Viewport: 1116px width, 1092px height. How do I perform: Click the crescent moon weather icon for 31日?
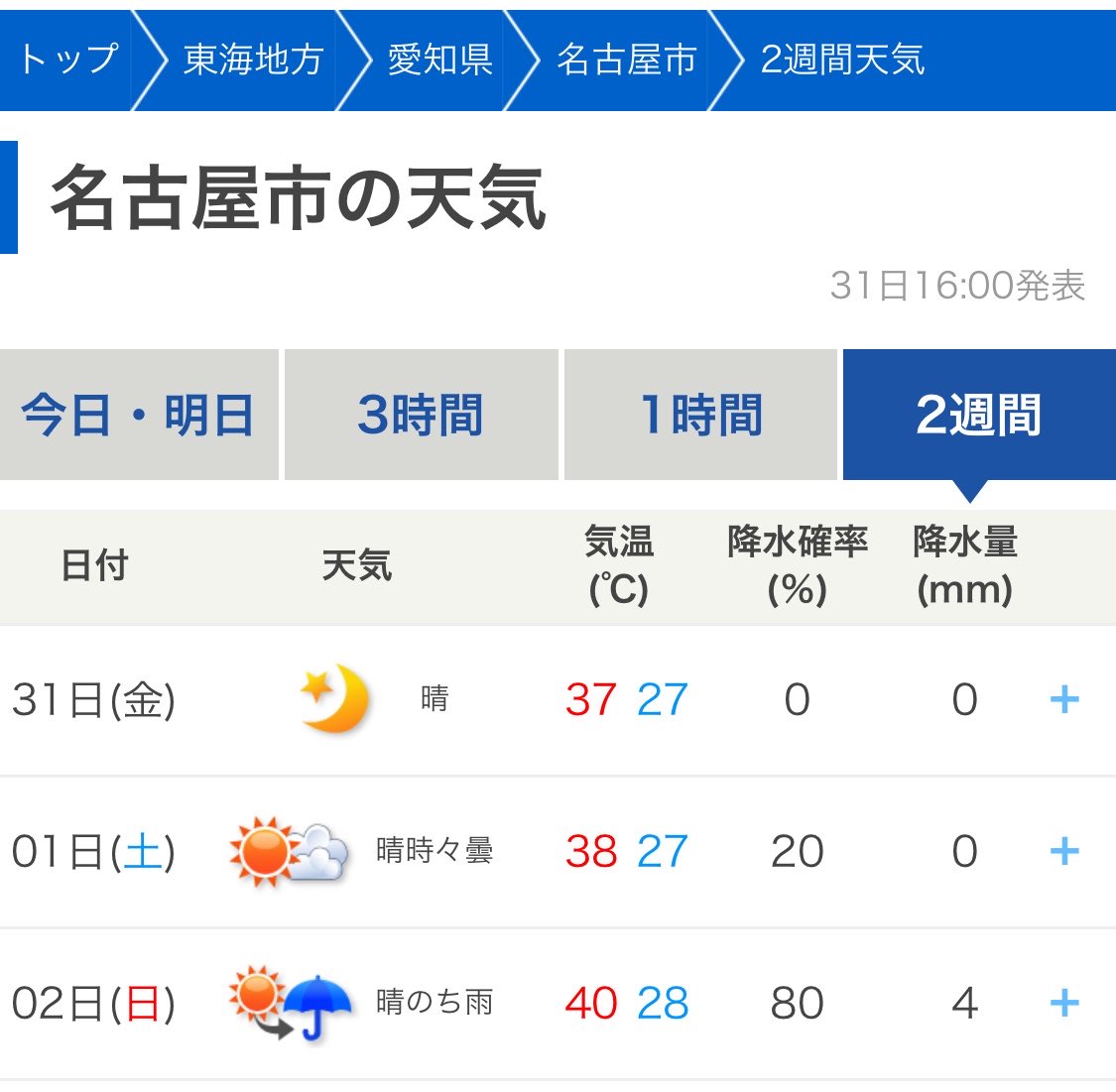[x=333, y=699]
